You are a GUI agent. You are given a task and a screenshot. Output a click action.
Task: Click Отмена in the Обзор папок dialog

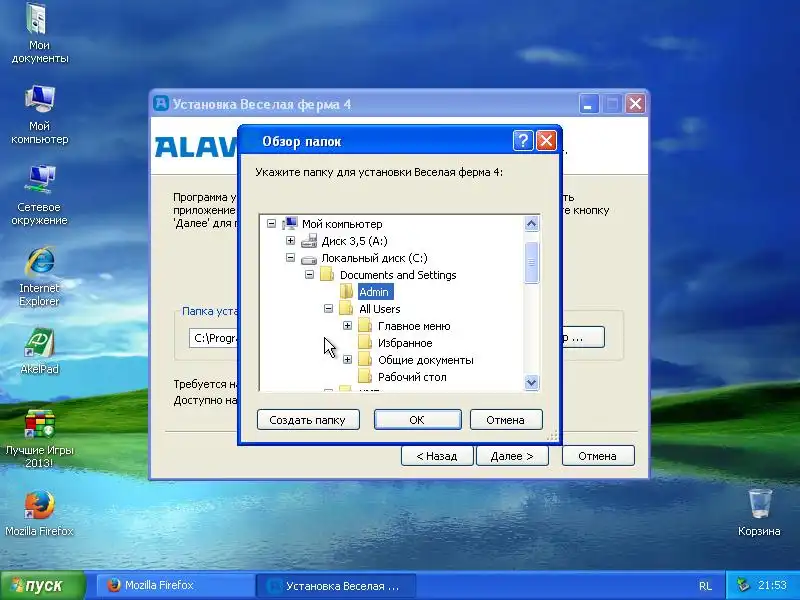(506, 419)
